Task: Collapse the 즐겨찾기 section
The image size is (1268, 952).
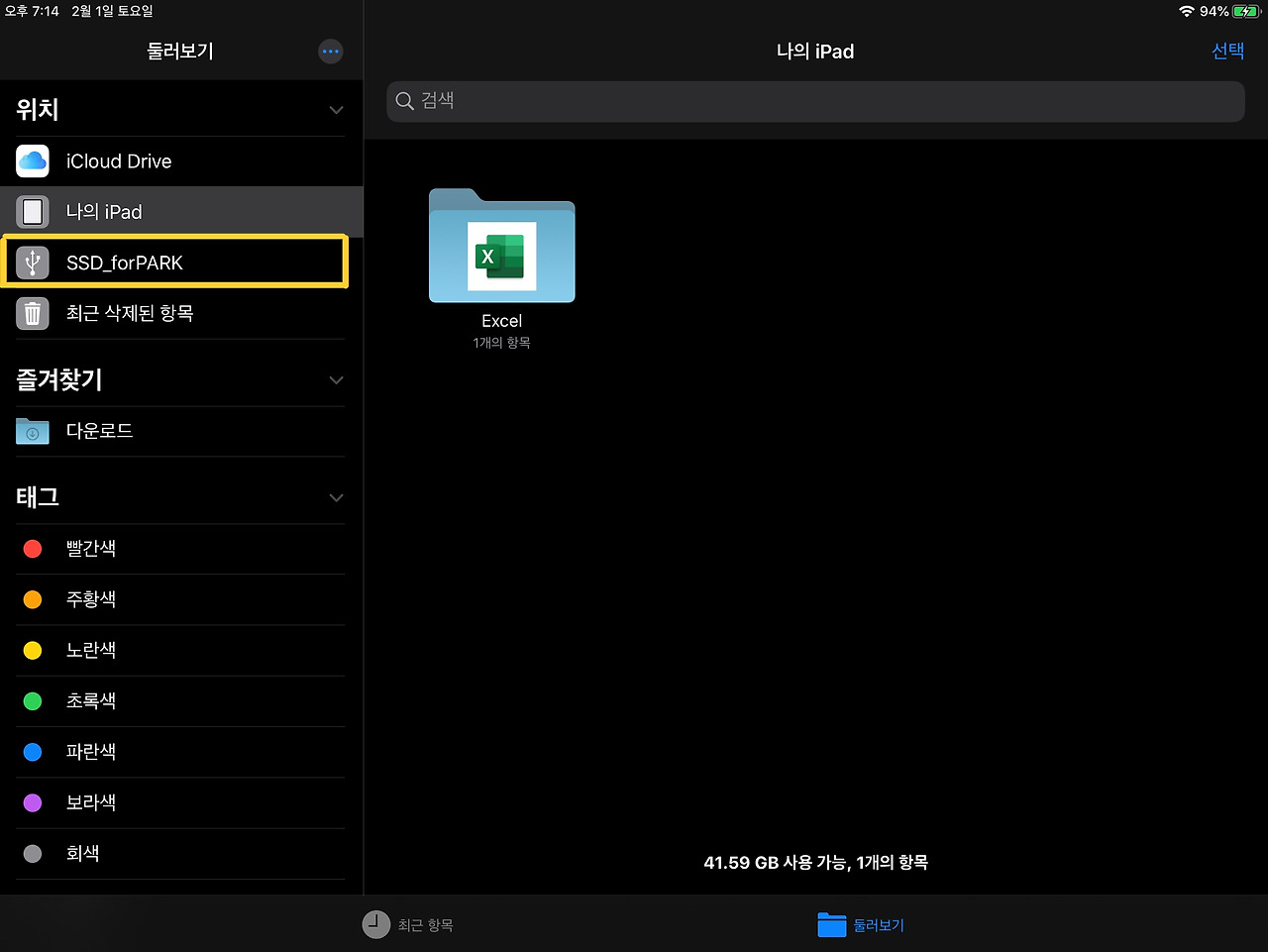Action: point(337,380)
